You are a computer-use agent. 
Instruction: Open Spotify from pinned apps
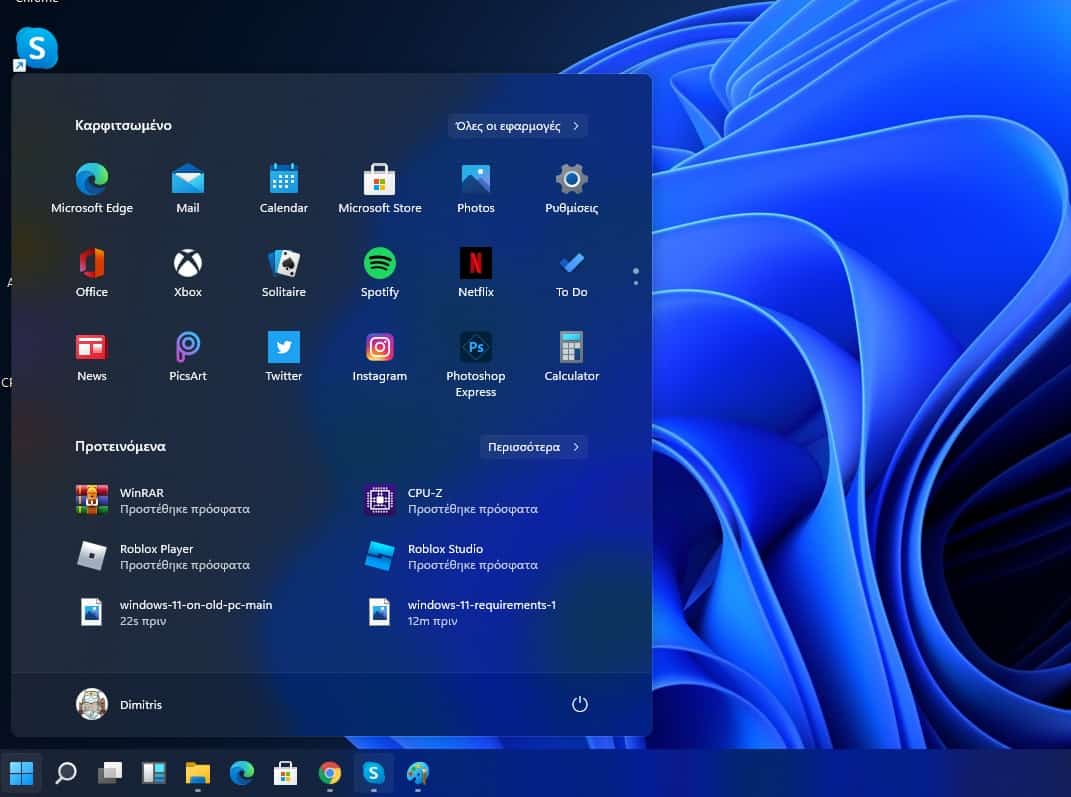(x=380, y=272)
